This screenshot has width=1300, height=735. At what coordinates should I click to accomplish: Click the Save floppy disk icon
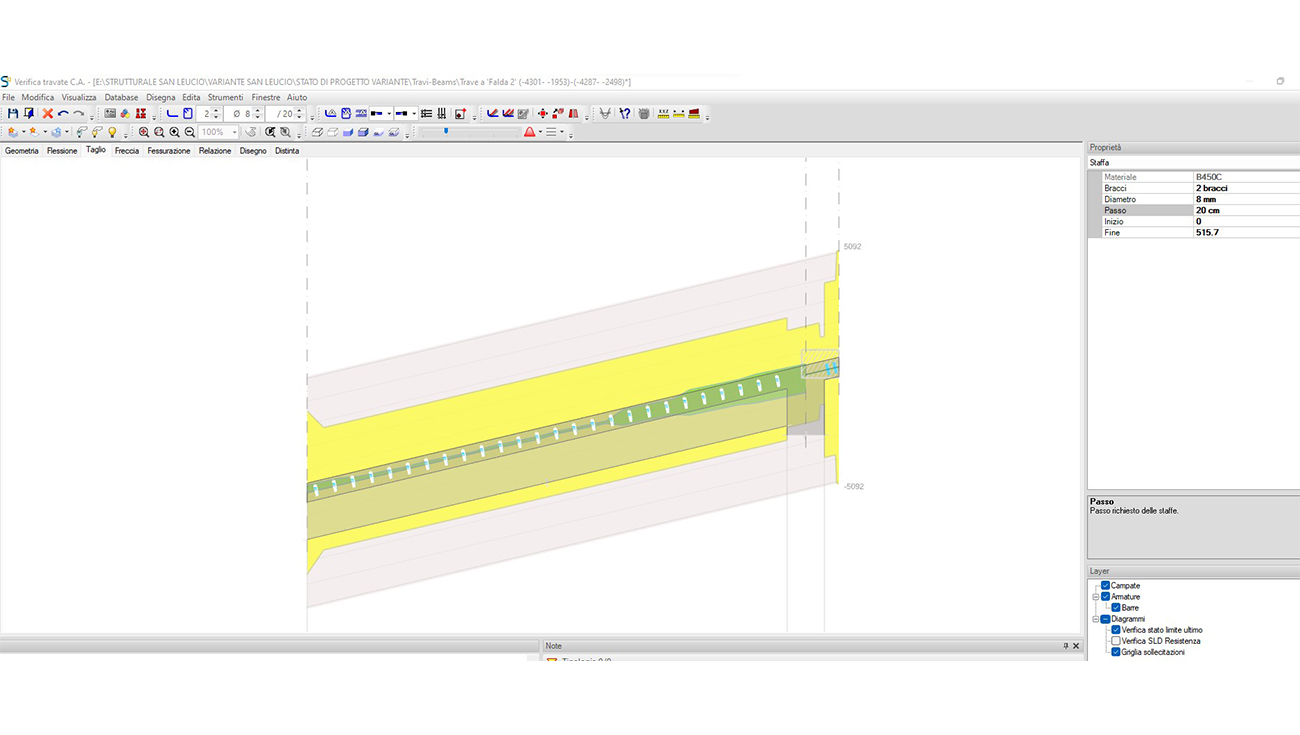click(13, 114)
